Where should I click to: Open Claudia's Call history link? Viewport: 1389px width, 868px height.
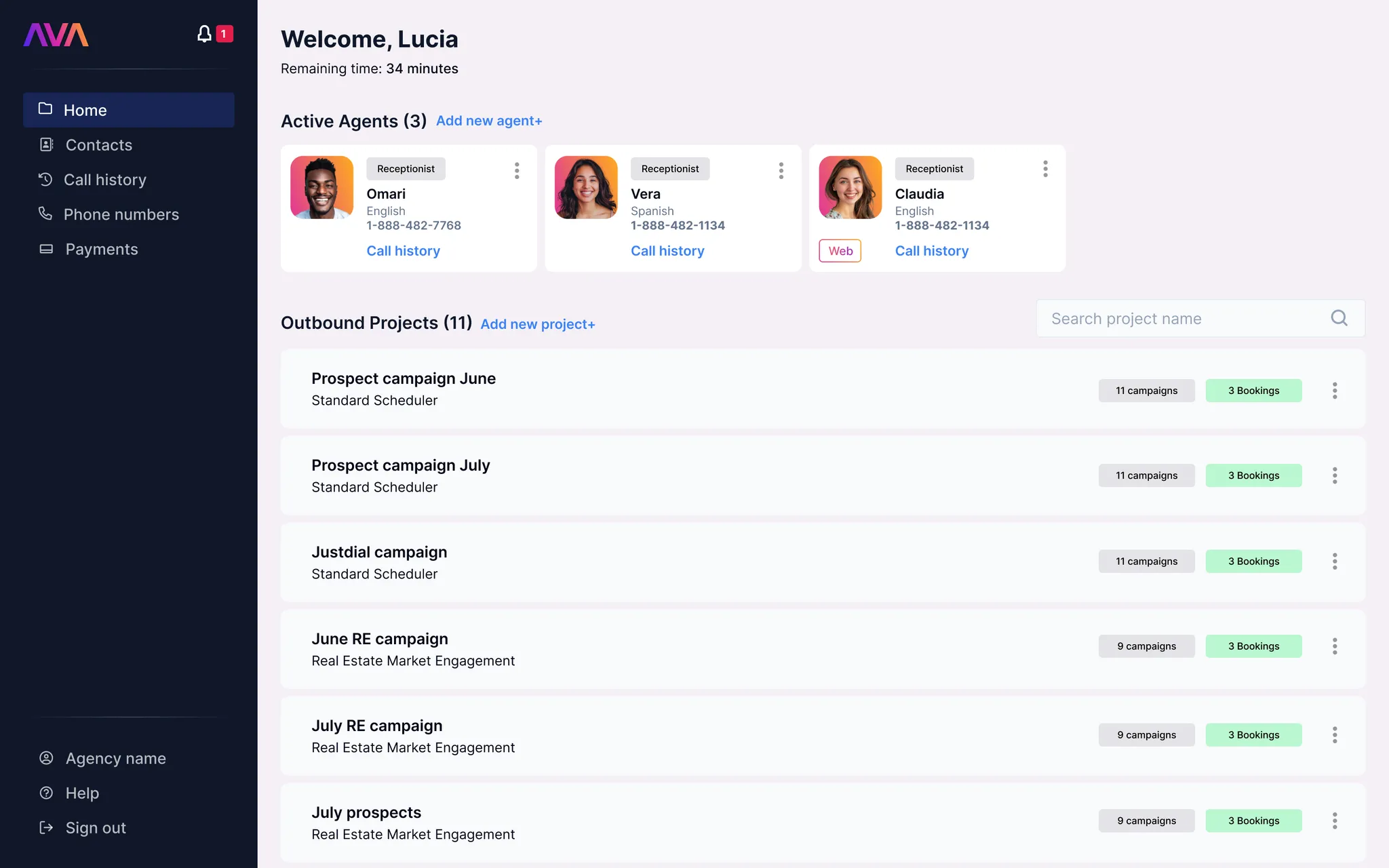[932, 251]
